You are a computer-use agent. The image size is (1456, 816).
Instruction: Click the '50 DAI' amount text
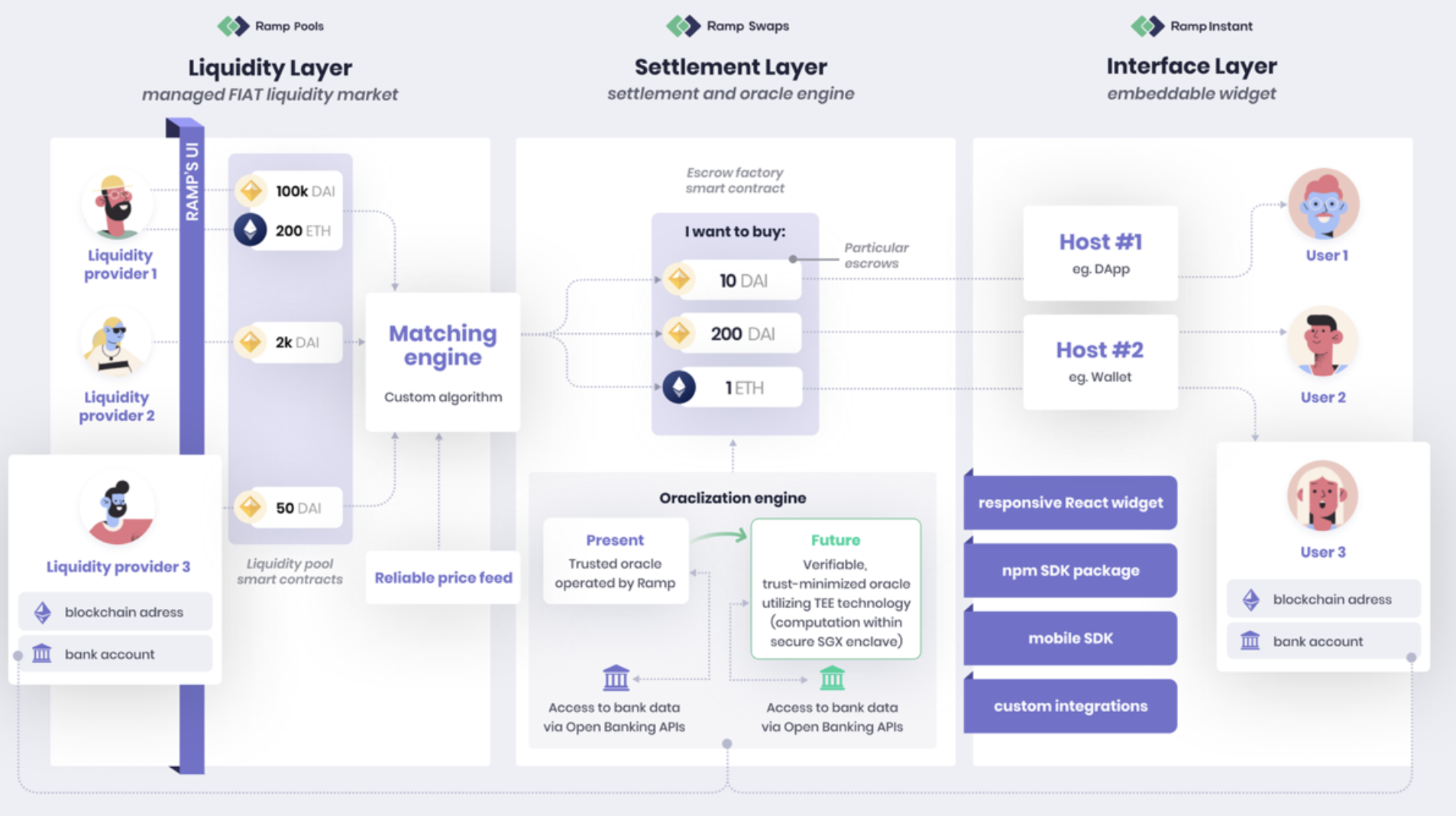(x=299, y=508)
